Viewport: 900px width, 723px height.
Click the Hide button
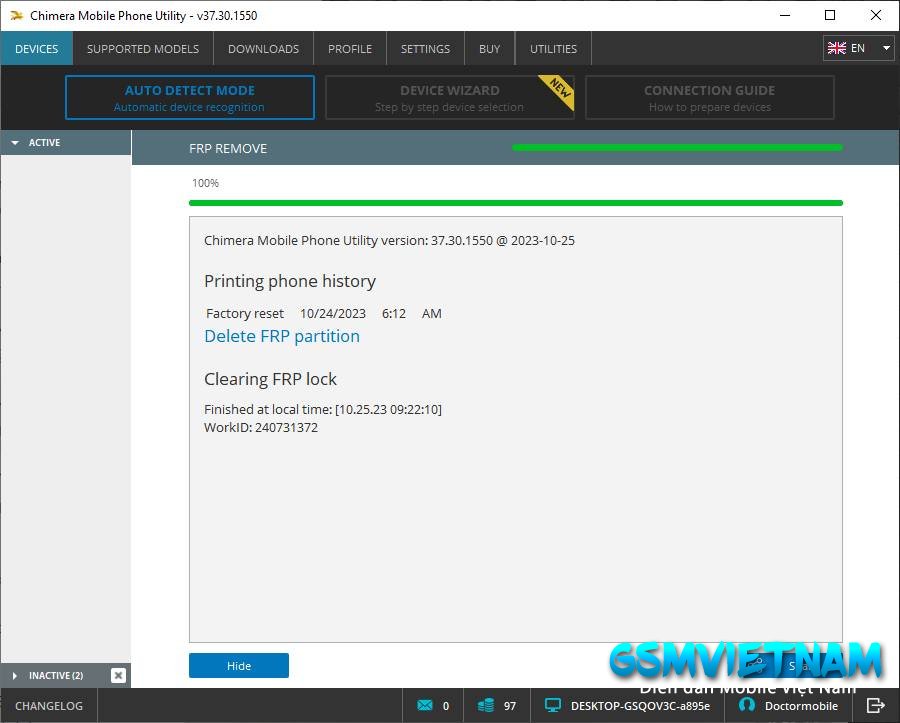pyautogui.click(x=239, y=666)
